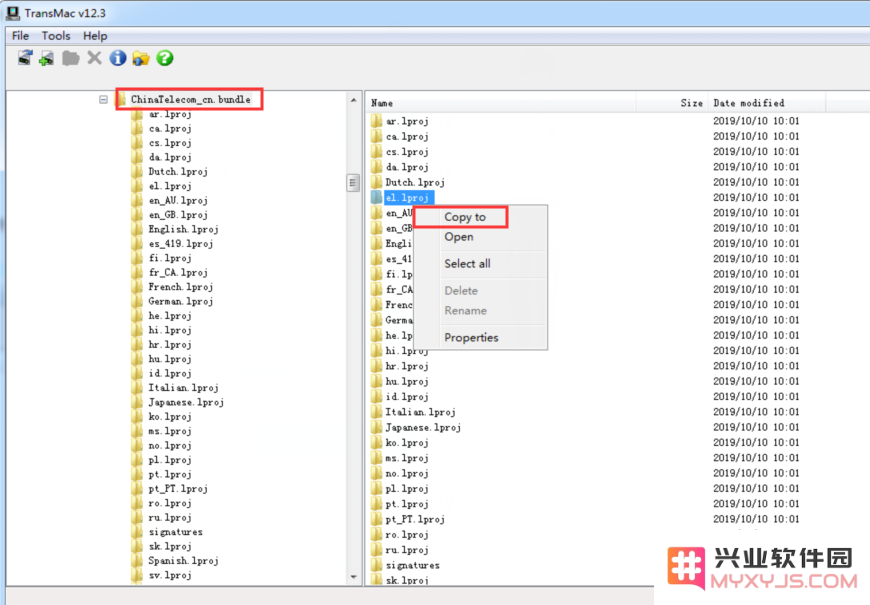This screenshot has height=605, width=870.
Task: Sort by the Date modified column header
Action: click(x=767, y=103)
